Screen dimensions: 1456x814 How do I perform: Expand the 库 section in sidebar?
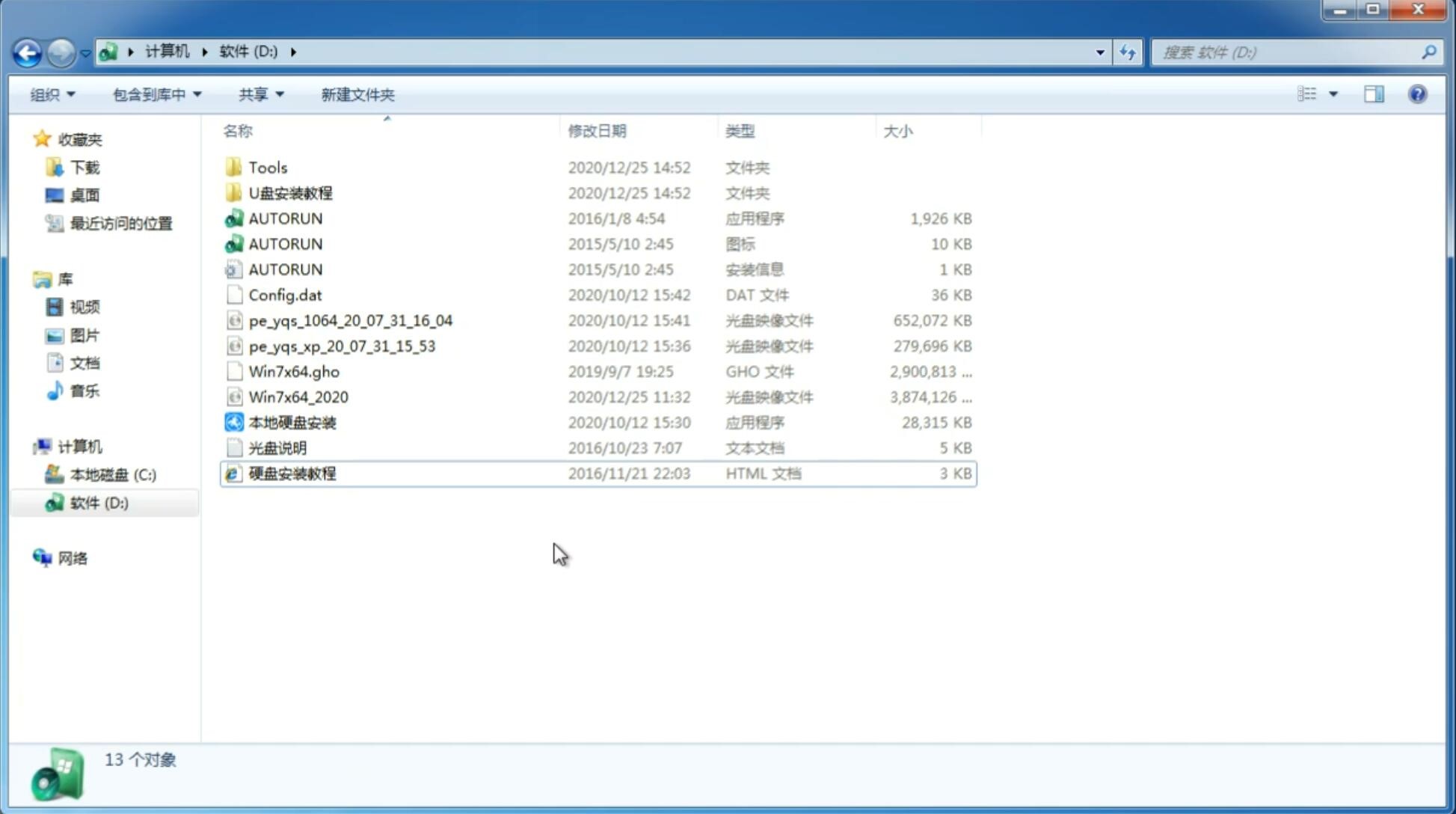pos(26,278)
